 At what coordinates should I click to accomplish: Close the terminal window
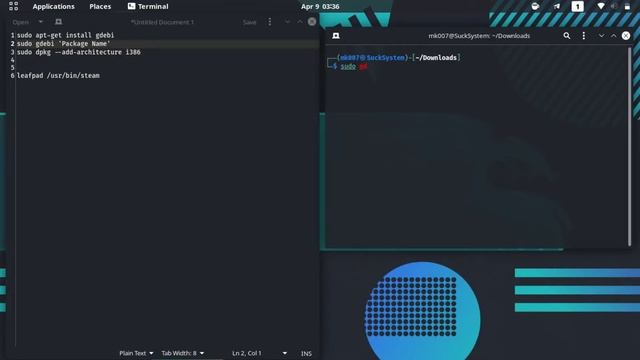pyautogui.click(x=626, y=36)
